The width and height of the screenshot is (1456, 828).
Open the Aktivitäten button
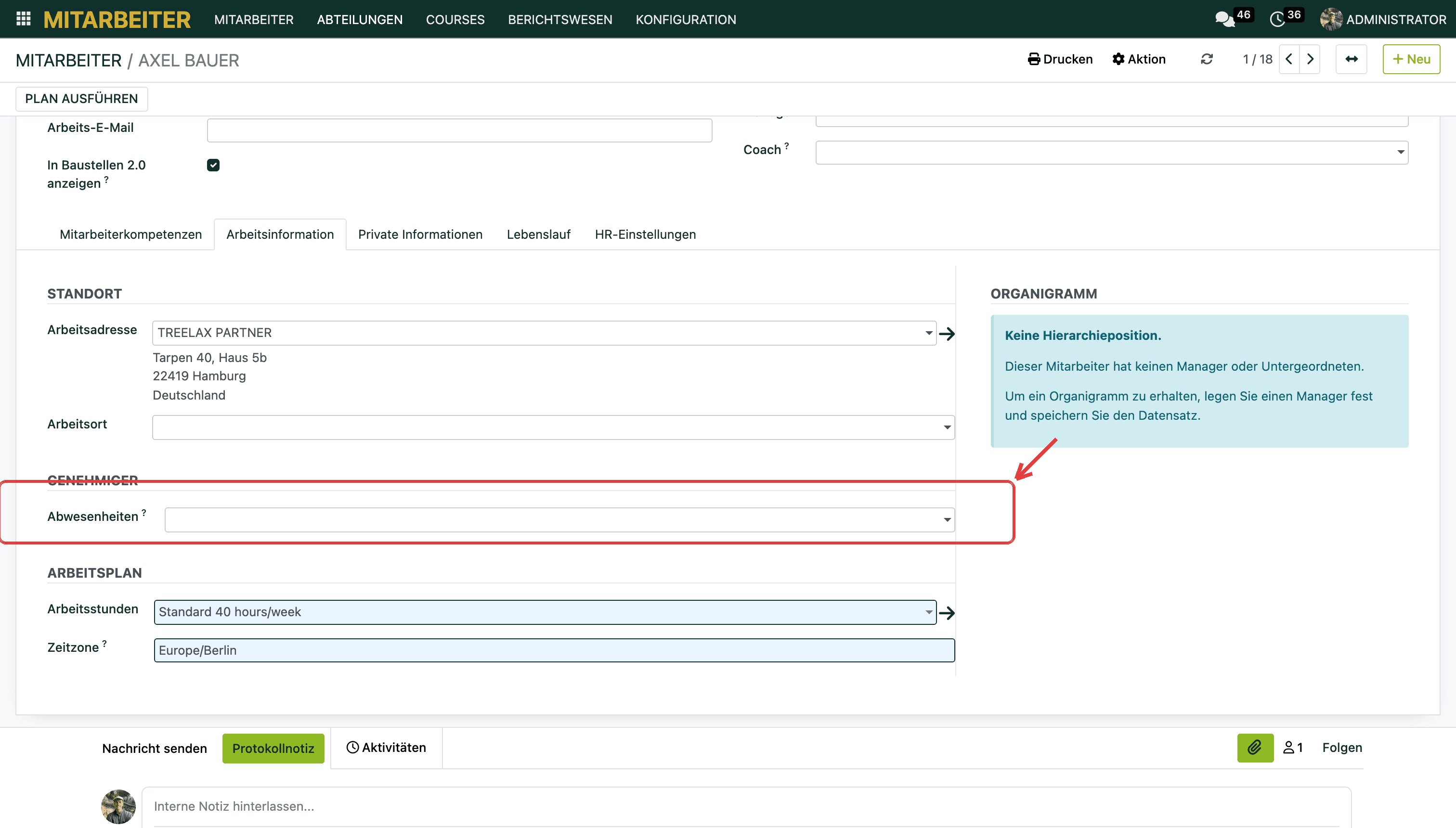[x=386, y=748]
